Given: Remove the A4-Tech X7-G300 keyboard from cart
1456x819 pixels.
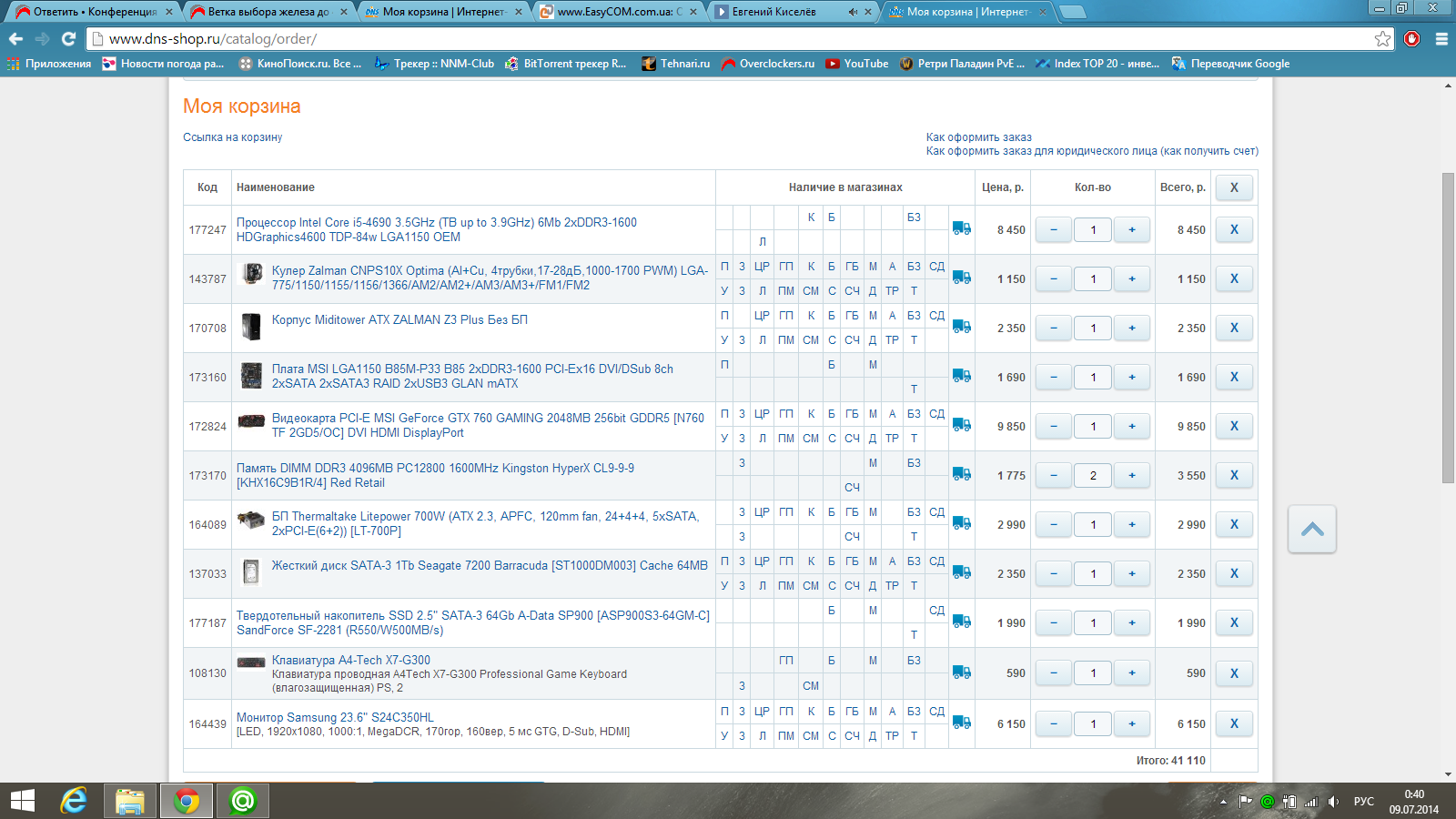Looking at the screenshot, I should click(1234, 673).
